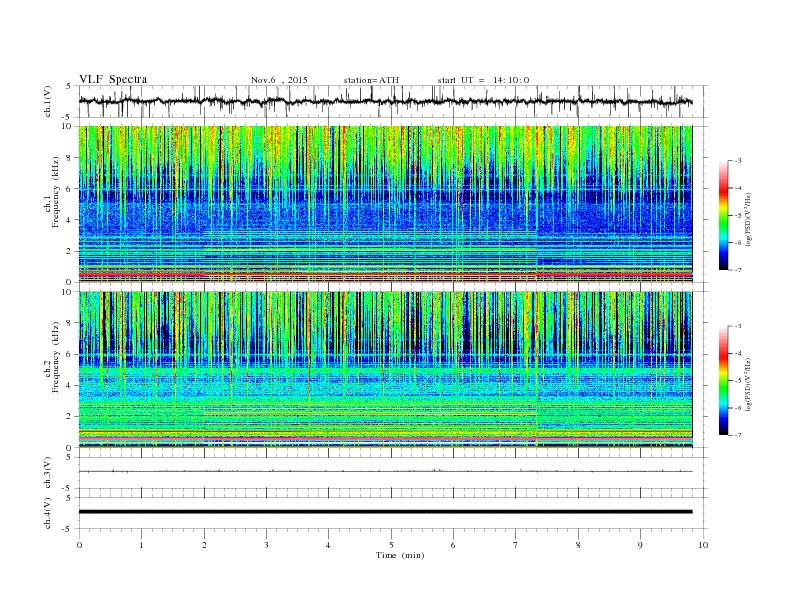Image resolution: width=792 pixels, height=612 pixels.
Task: Click the 'Time (min)' x-axis label
Action: 400,555
